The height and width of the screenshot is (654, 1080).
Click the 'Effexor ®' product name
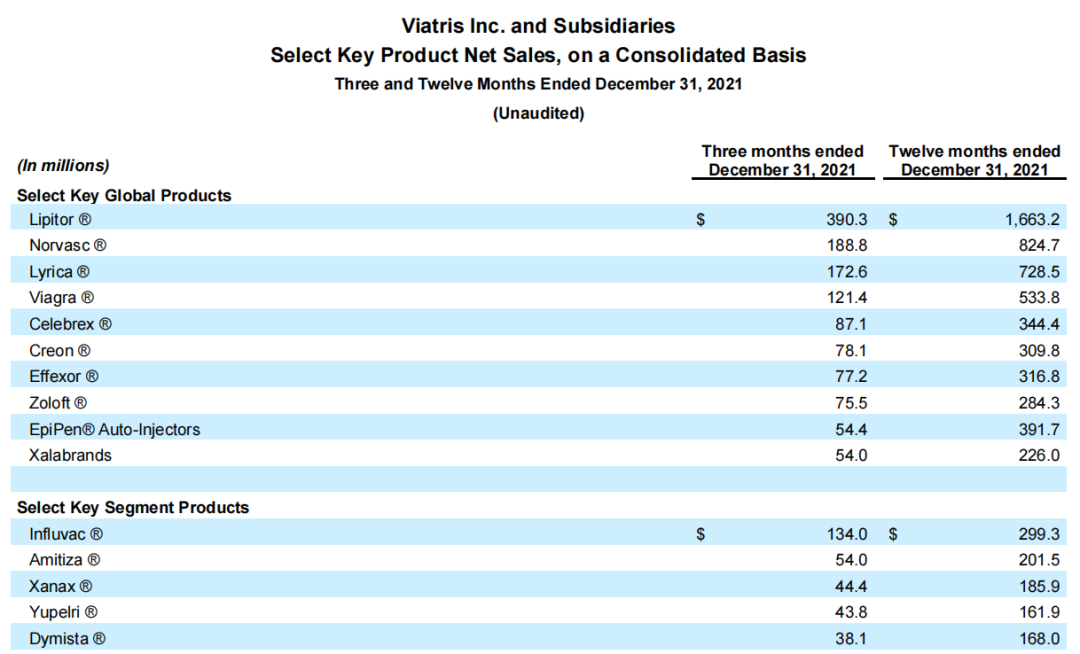click(x=64, y=377)
